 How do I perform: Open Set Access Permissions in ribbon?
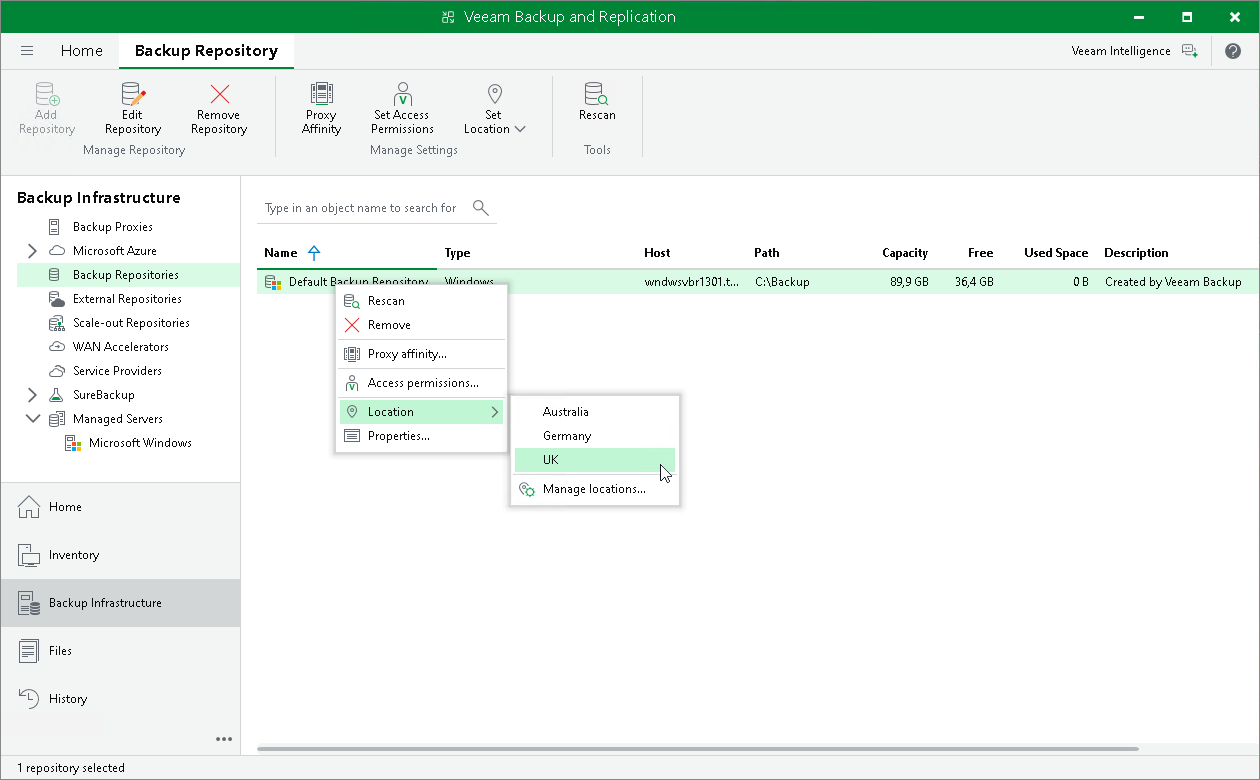point(403,108)
